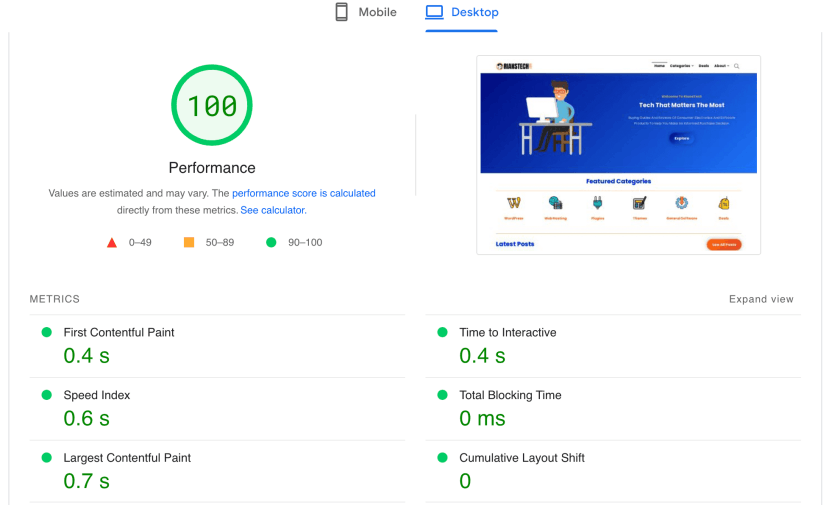
Task: Click the Largest Contentful Paint label
Action: click(x=127, y=458)
